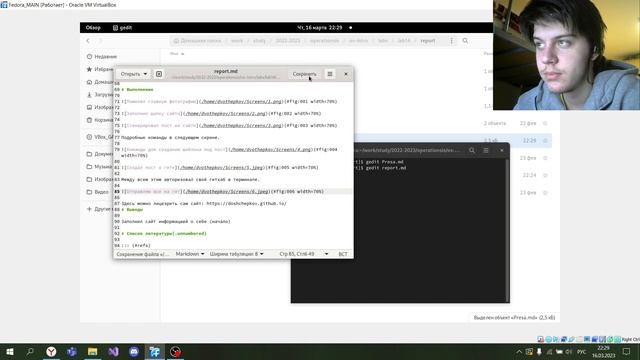Open Windows taskbar search
The height and width of the screenshot is (360, 640).
tap(30, 351)
